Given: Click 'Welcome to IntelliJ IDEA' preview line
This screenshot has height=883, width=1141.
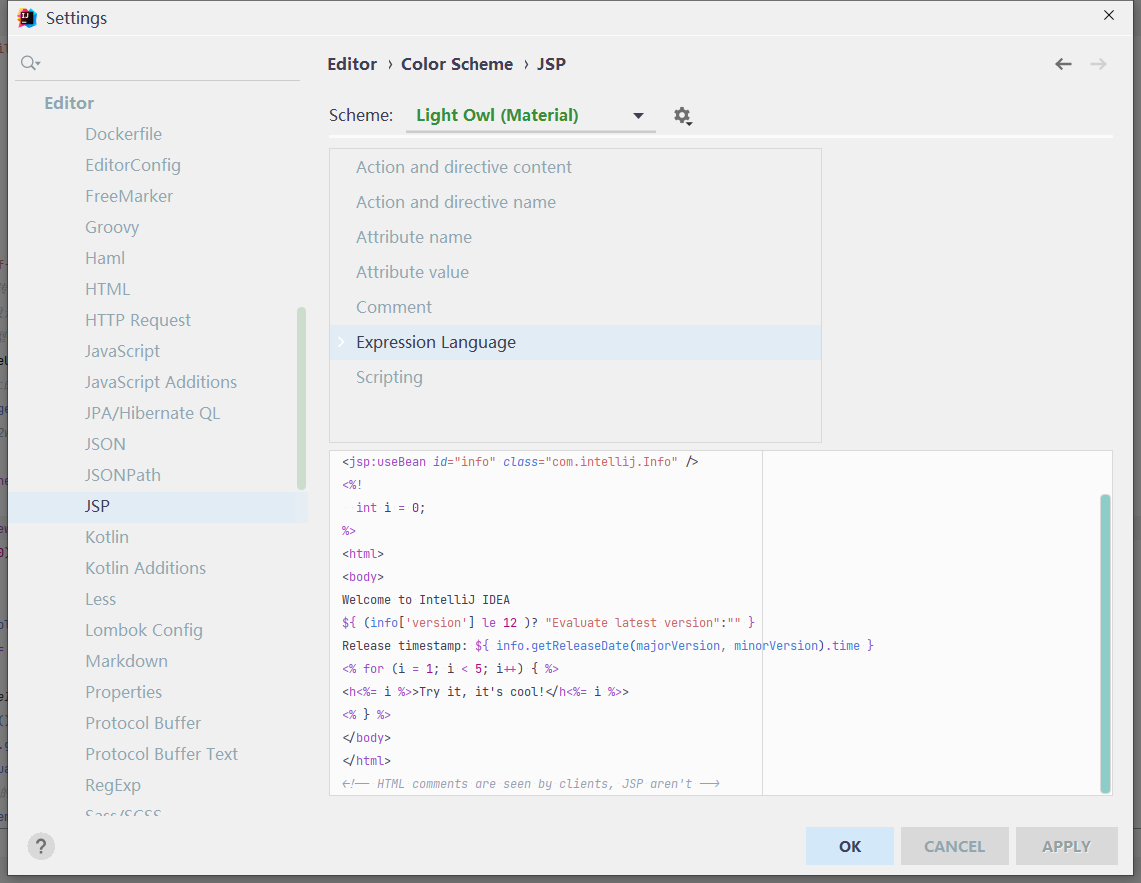Looking at the screenshot, I should 426,600.
